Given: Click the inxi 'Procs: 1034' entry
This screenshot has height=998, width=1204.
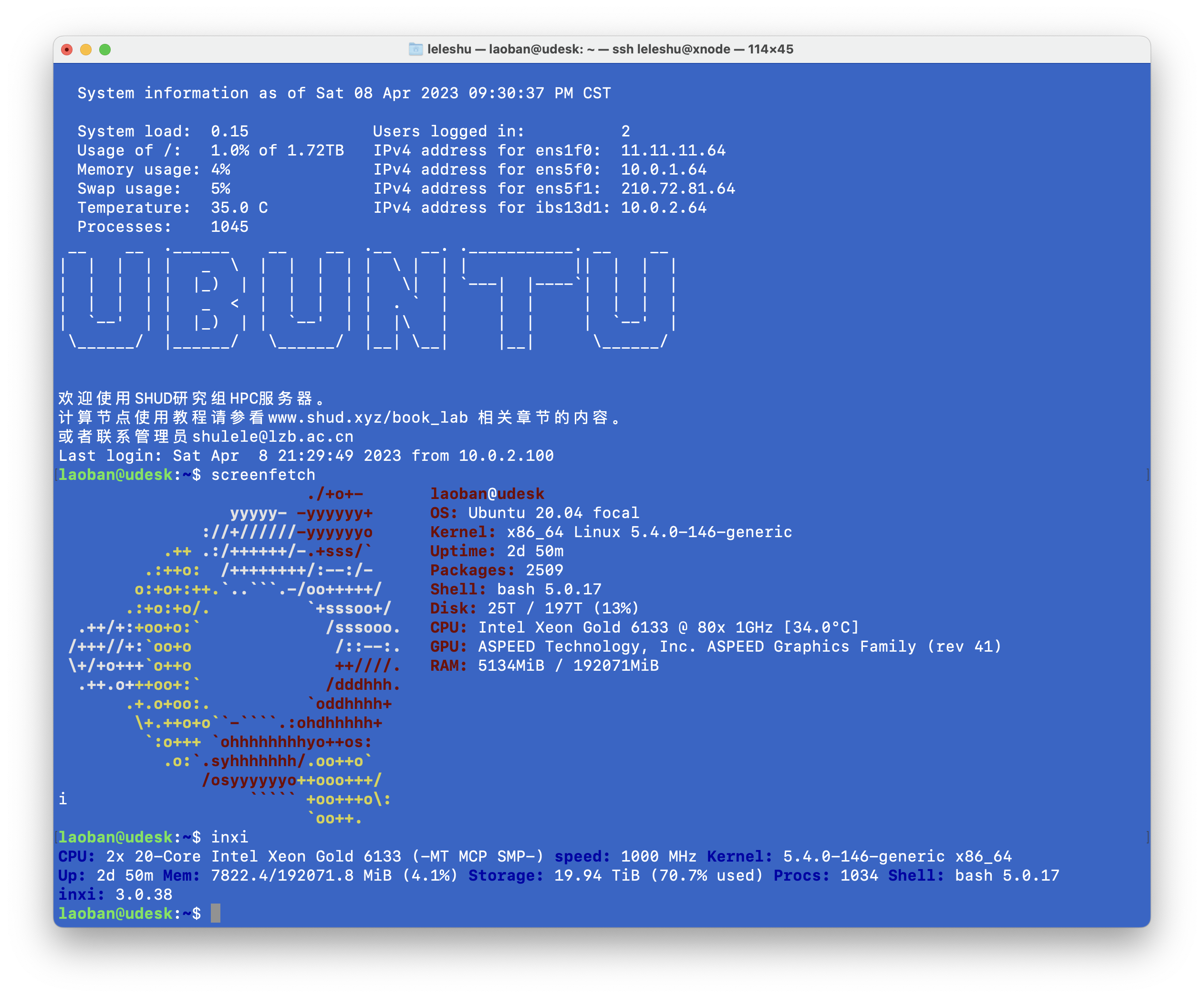Looking at the screenshot, I should [826, 875].
